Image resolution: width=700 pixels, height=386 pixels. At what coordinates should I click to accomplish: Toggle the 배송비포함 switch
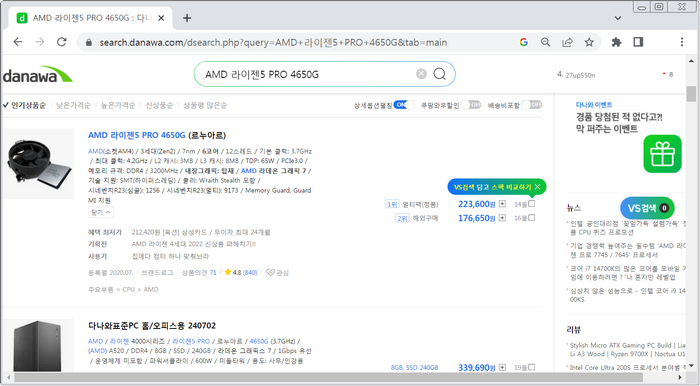pos(532,105)
